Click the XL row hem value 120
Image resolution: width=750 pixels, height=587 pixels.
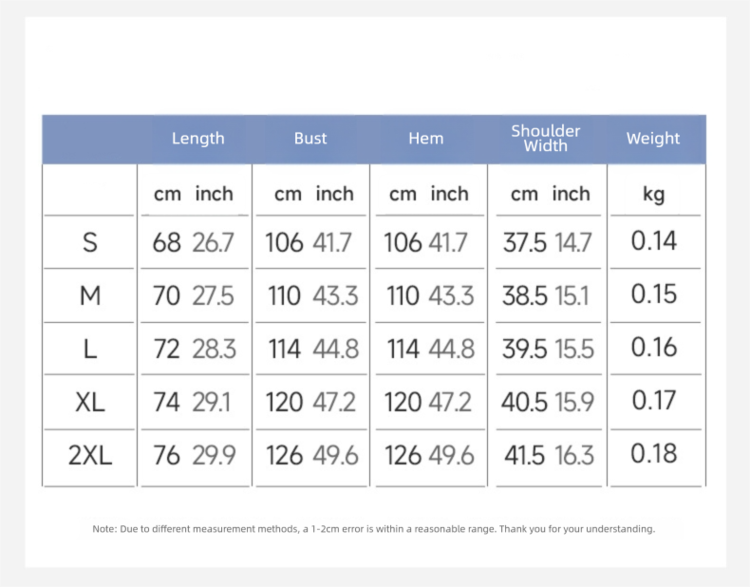point(403,403)
